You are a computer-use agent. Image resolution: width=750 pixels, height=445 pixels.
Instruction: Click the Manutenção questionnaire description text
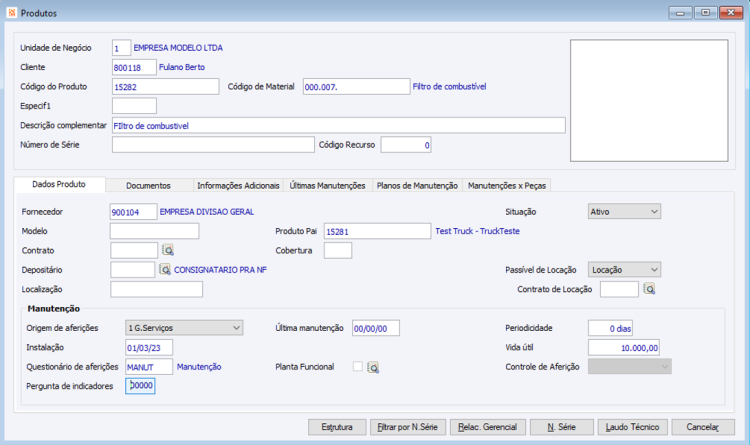pyautogui.click(x=199, y=367)
